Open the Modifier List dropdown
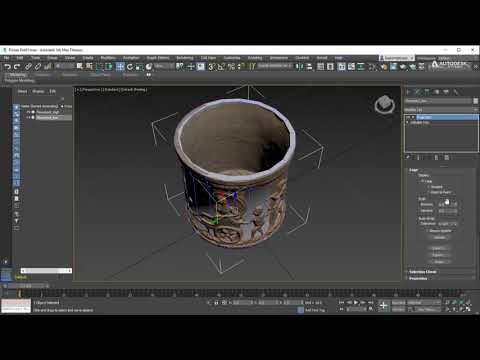The image size is (480, 360). [x=441, y=109]
